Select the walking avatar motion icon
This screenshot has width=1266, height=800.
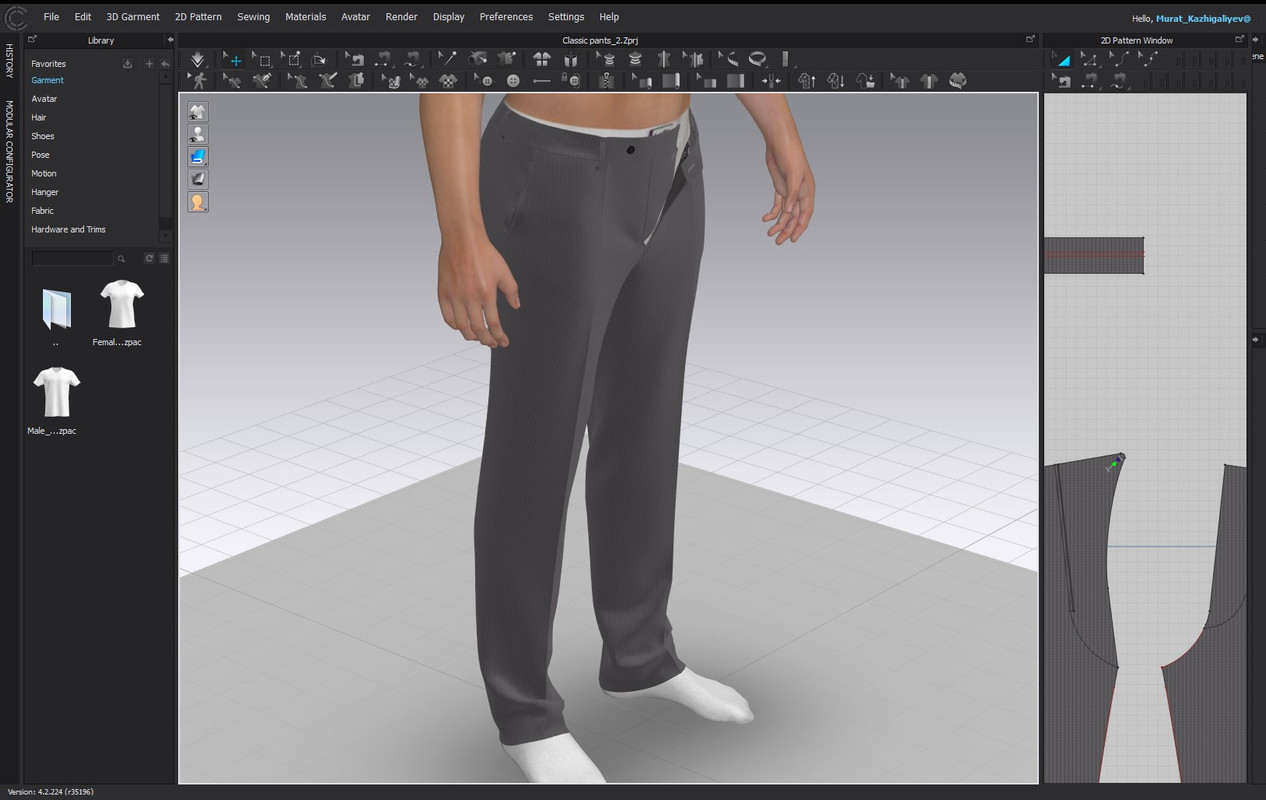199,80
